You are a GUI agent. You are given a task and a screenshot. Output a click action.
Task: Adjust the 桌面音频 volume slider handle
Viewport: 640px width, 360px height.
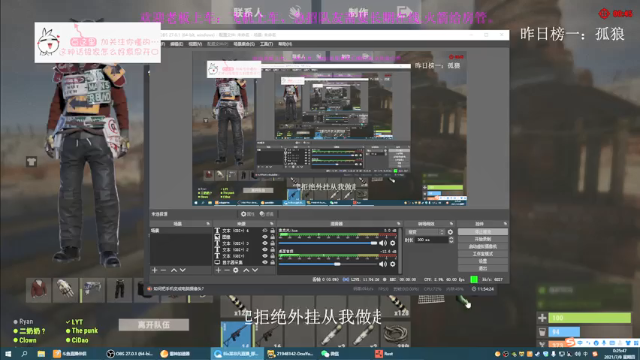(337, 264)
